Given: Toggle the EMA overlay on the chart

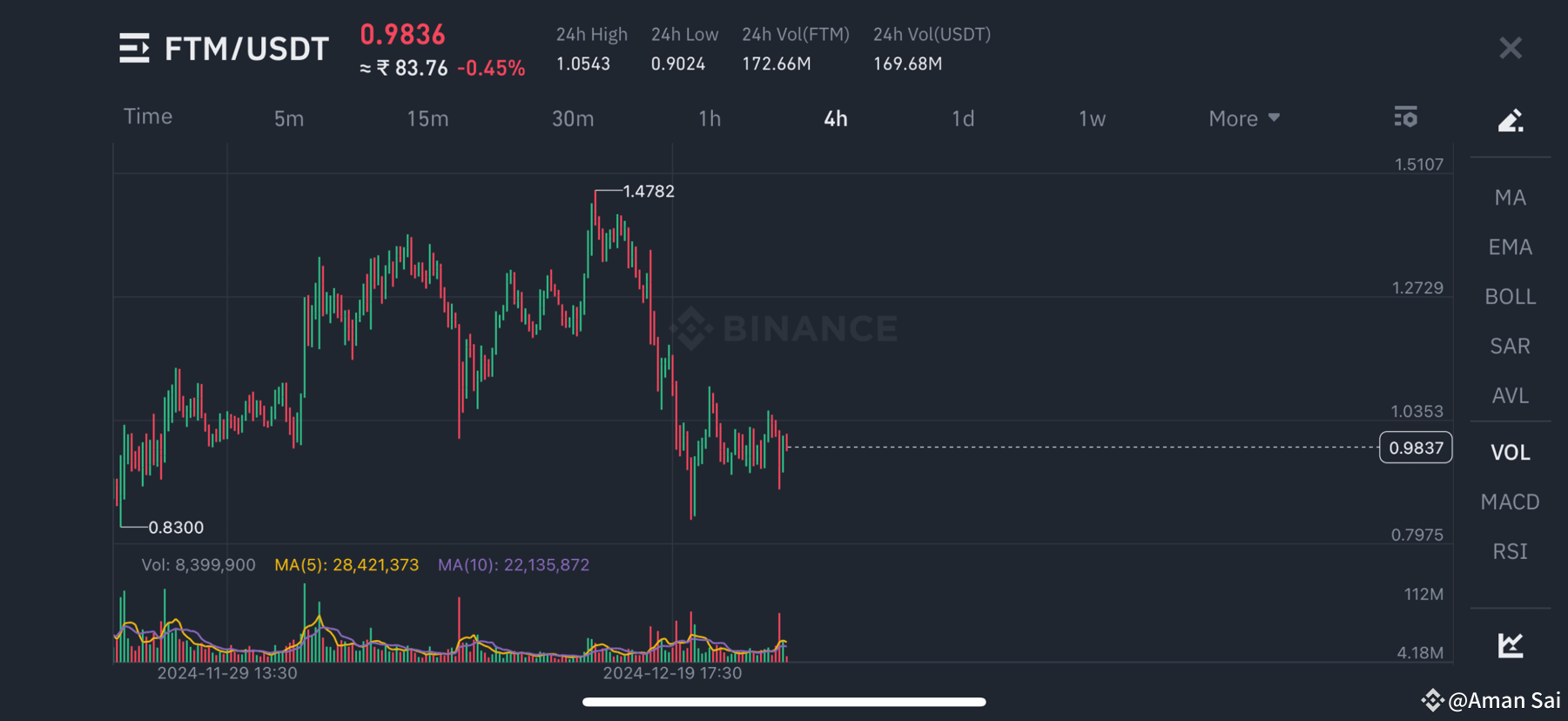Looking at the screenshot, I should pyautogui.click(x=1511, y=246).
